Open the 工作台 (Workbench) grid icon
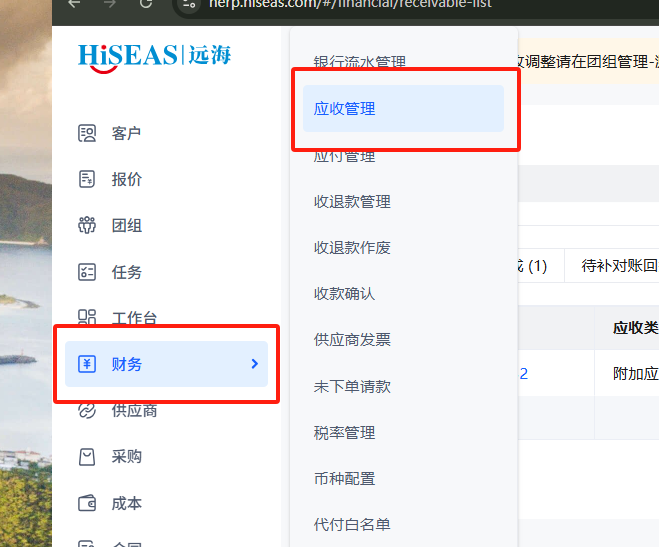659x547 pixels. click(87, 318)
